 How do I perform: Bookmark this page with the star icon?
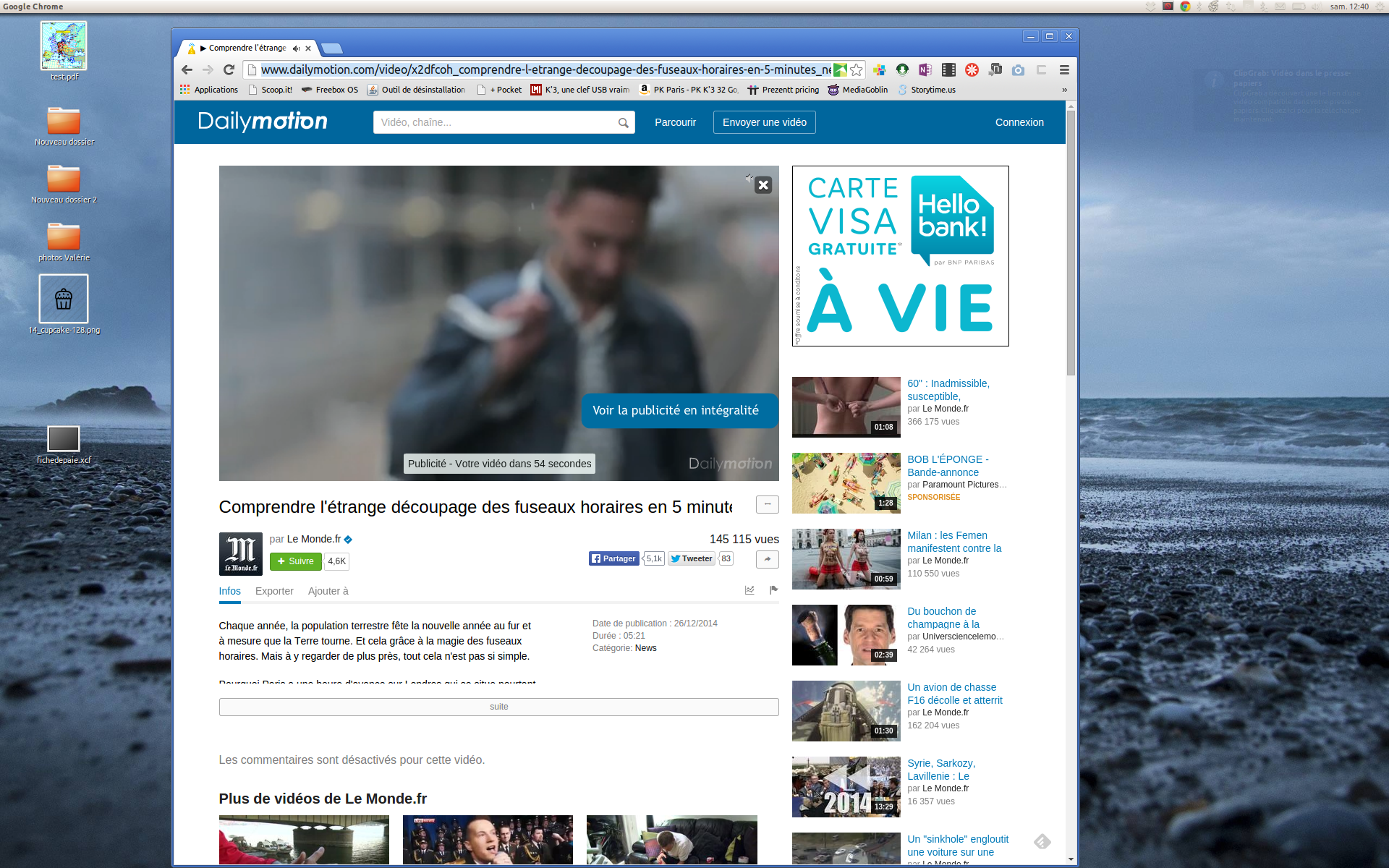[857, 69]
